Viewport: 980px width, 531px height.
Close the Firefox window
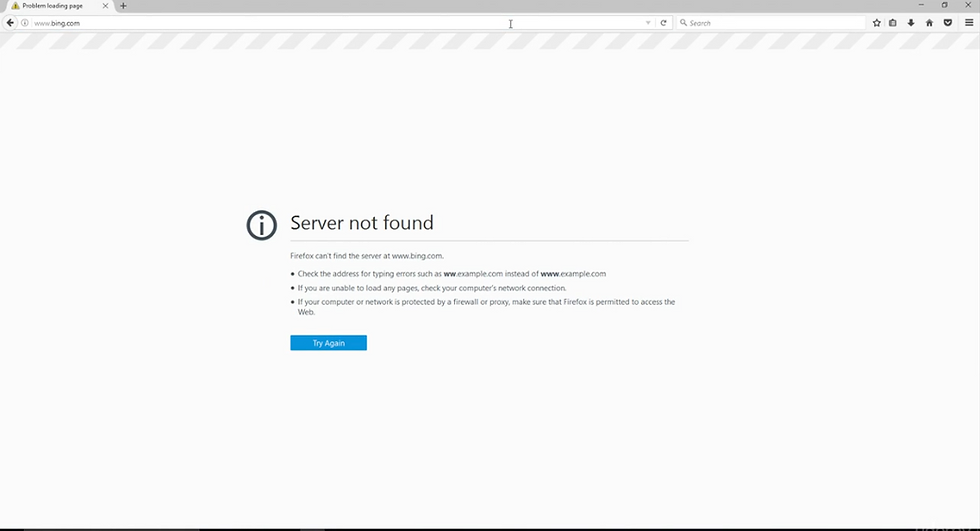coord(968,5)
